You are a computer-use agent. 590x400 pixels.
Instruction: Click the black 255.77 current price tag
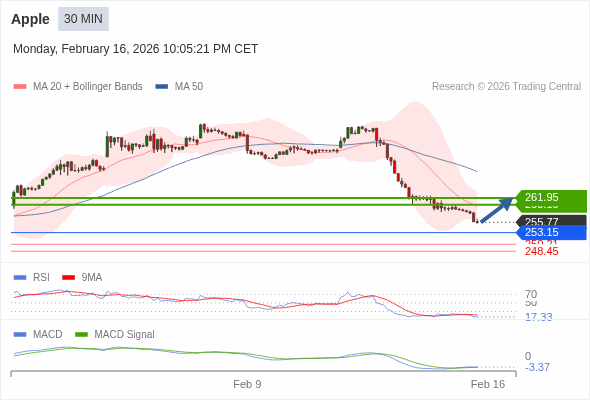pos(552,221)
